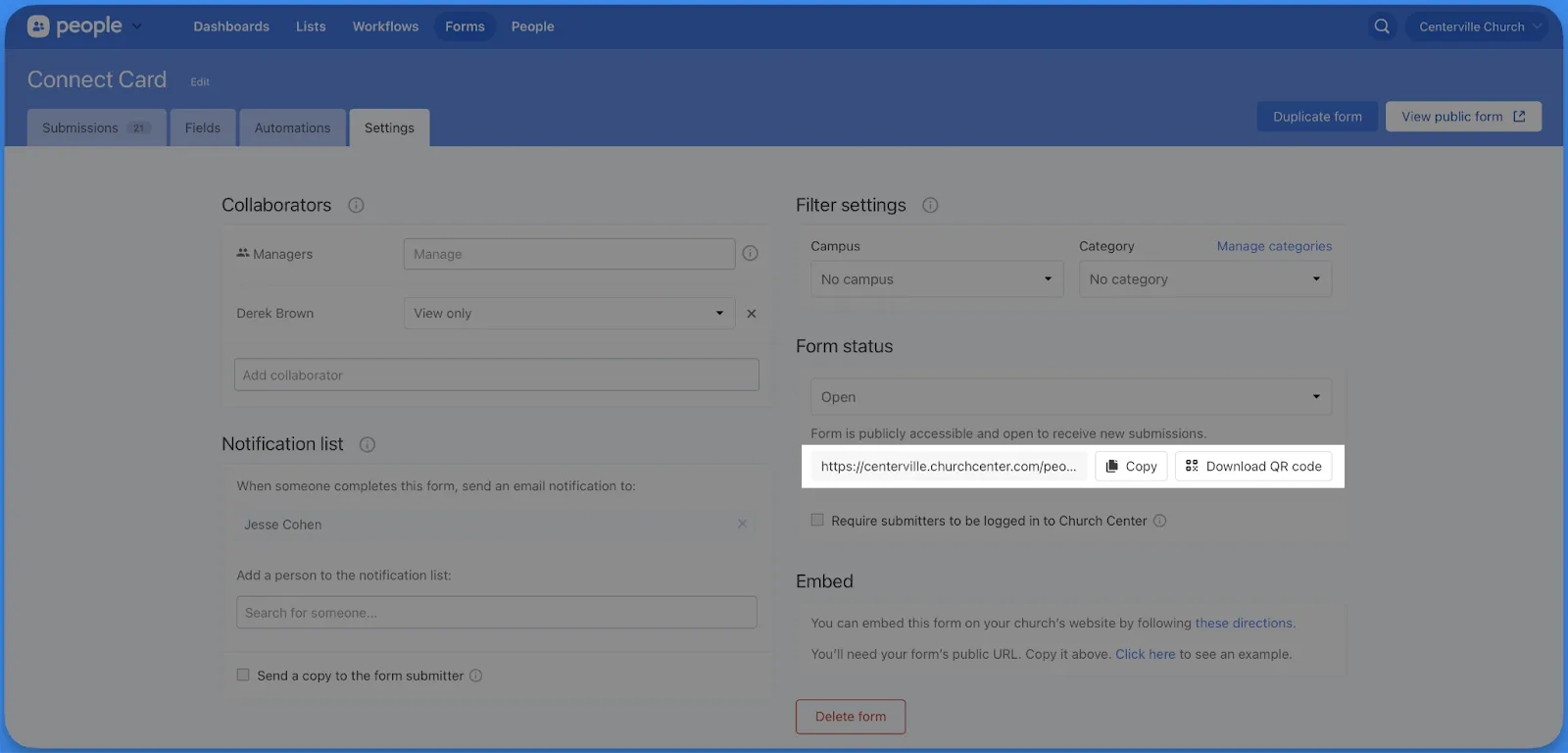The width and height of the screenshot is (1568, 753).
Task: Click the search magnifier icon
Action: [1382, 26]
